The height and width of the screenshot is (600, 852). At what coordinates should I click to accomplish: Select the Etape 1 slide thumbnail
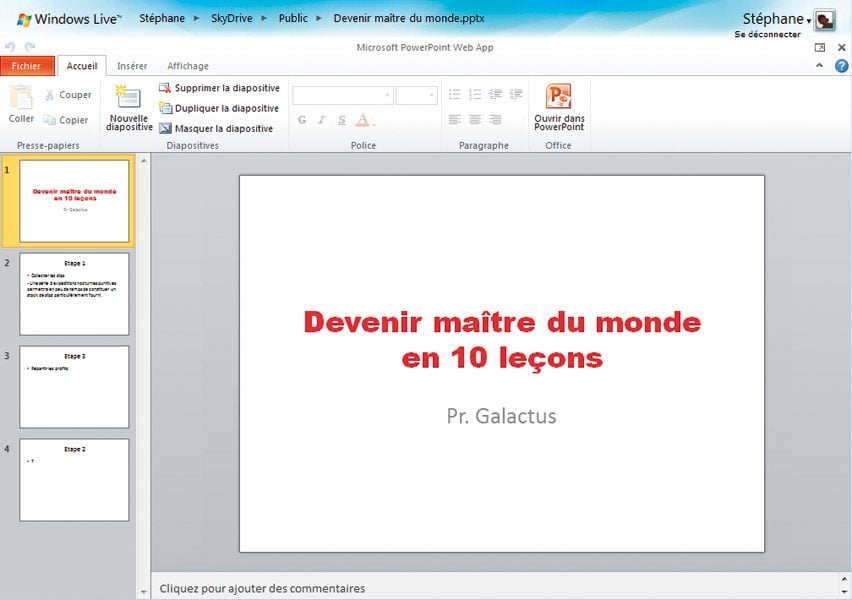(x=74, y=294)
